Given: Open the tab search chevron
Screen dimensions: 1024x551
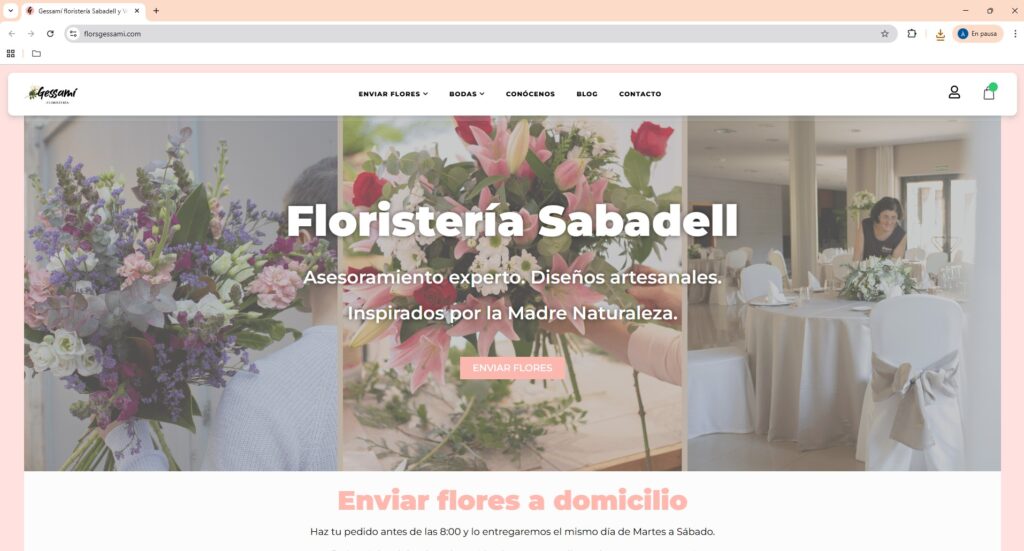Looking at the screenshot, I should 10,11.
